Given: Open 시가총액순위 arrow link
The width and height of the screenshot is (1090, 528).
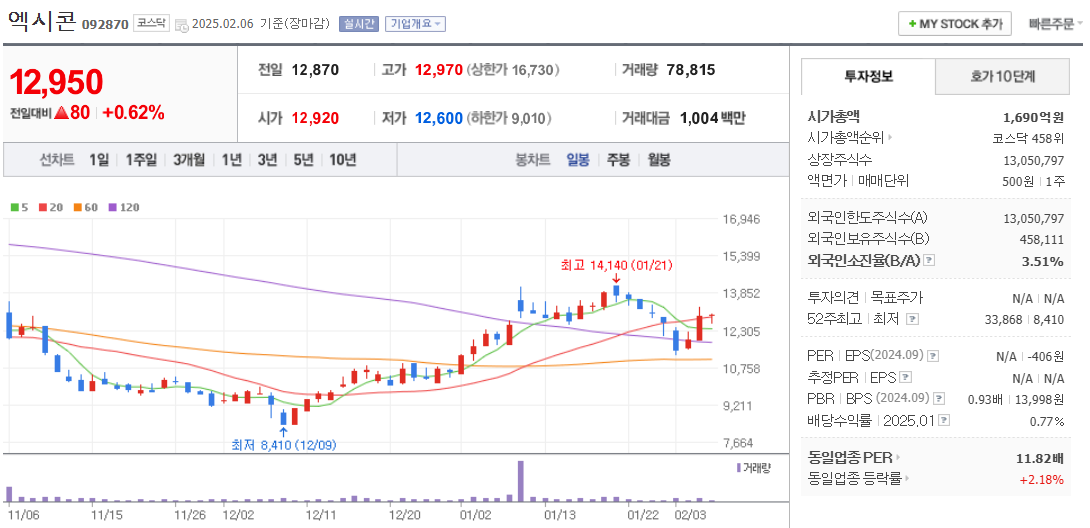Looking at the screenshot, I should point(890,138).
